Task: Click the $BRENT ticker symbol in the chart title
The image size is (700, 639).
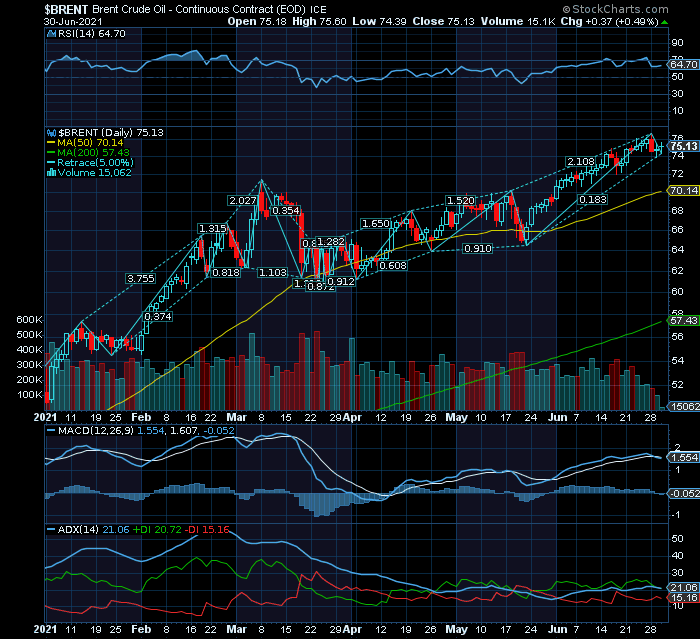Action: point(66,9)
